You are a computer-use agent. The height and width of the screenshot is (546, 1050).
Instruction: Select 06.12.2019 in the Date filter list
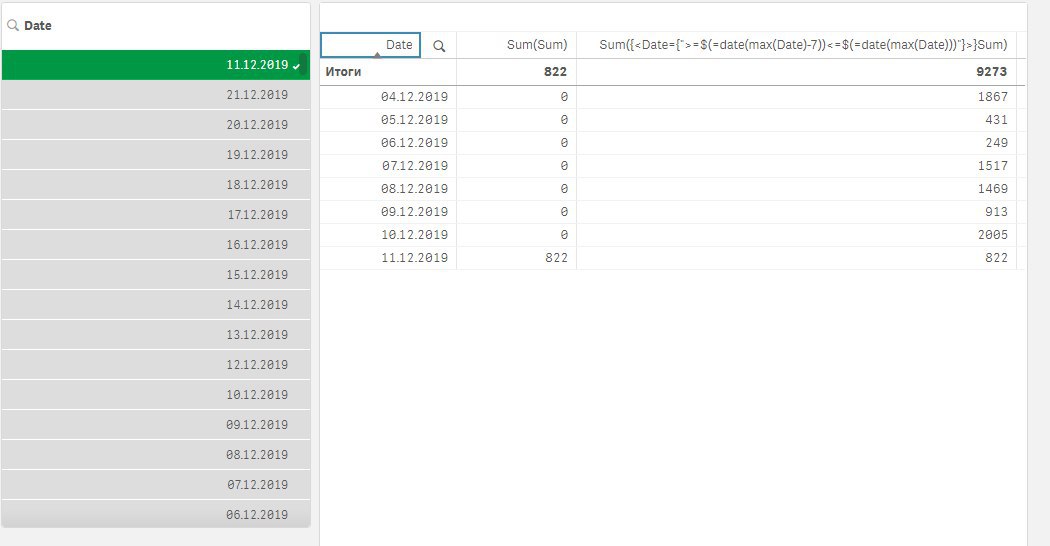pos(155,515)
